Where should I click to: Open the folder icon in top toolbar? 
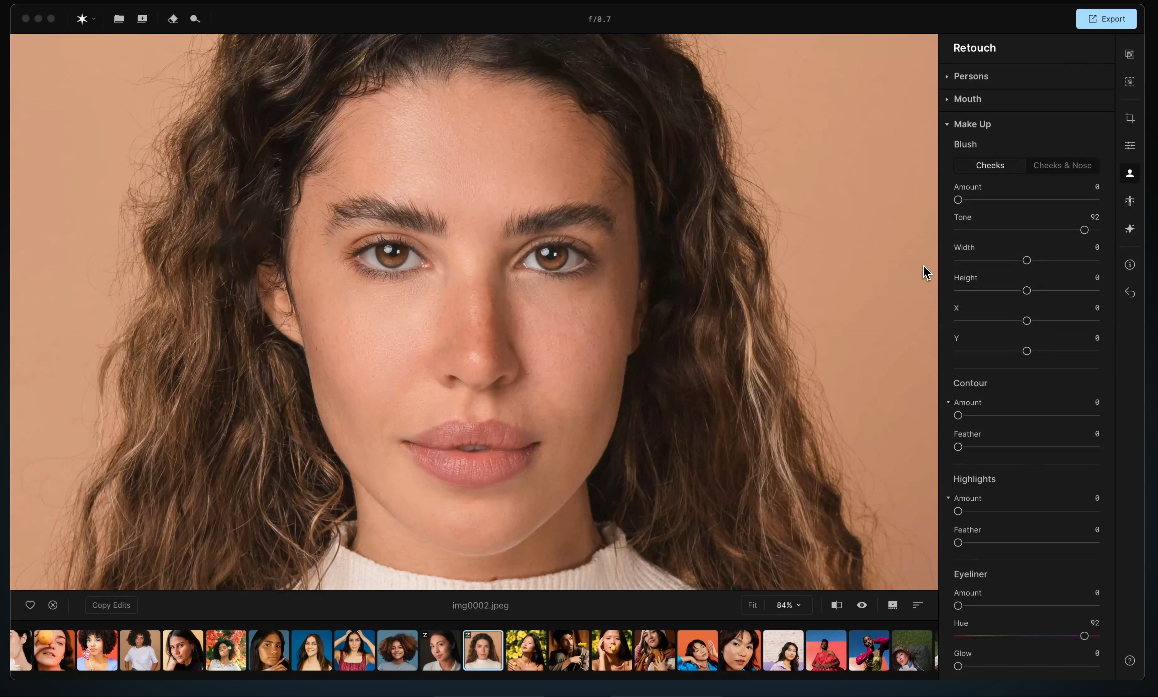point(119,19)
